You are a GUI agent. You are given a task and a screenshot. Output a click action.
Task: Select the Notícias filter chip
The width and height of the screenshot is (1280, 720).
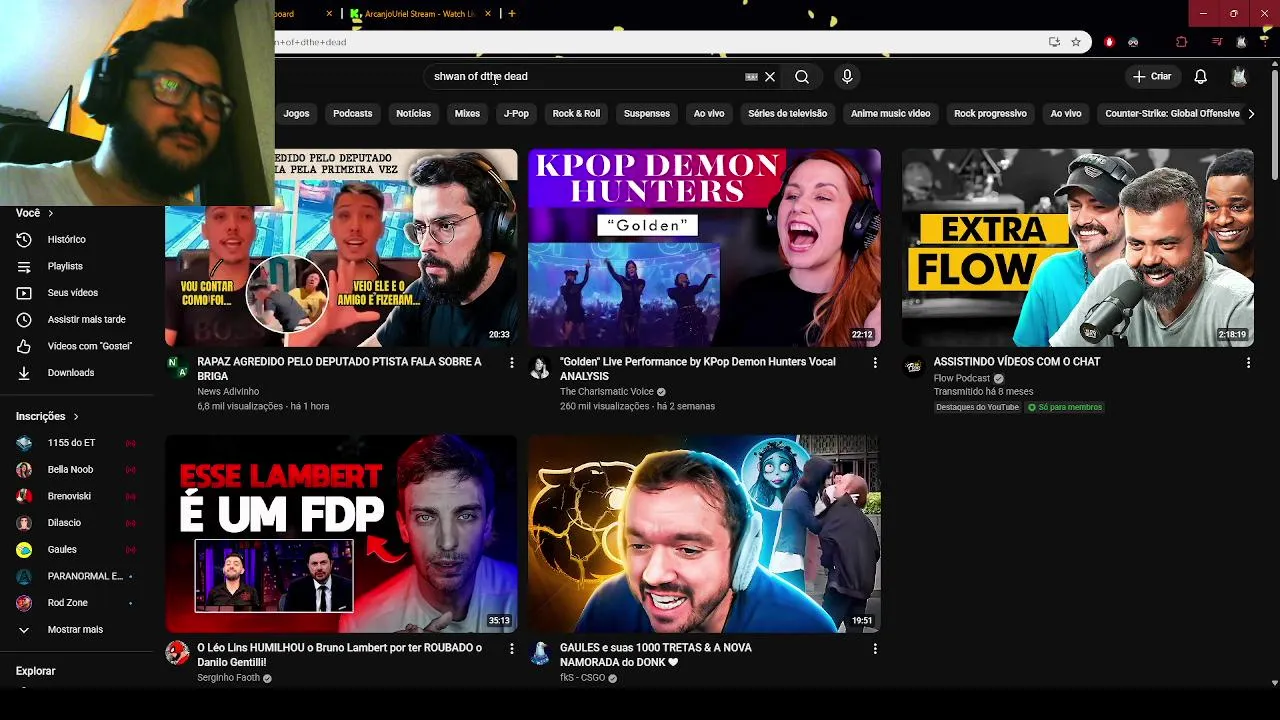tap(413, 114)
